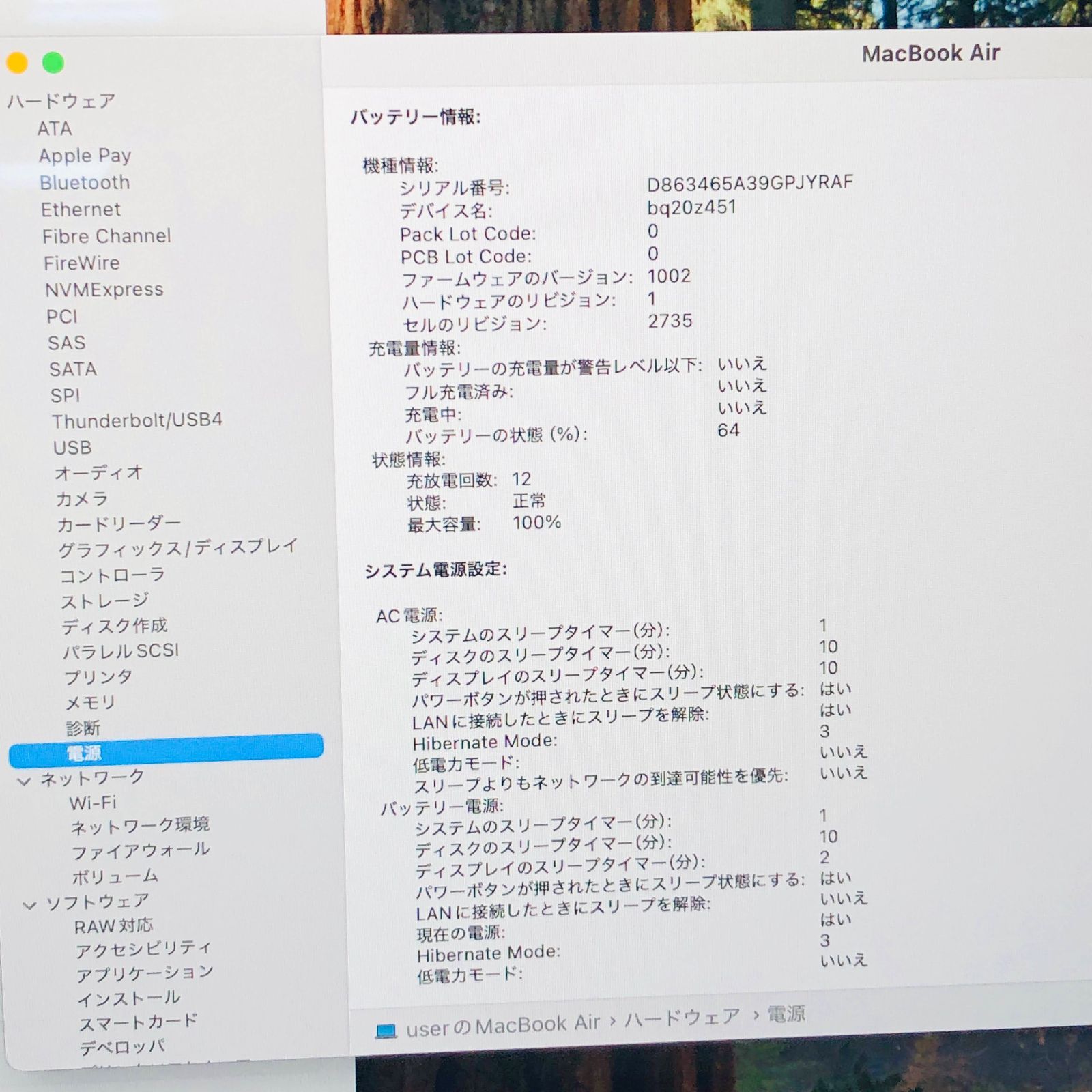The image size is (1092, 1092).
Task: Select NVMExpress in the sidebar
Action: click(104, 289)
